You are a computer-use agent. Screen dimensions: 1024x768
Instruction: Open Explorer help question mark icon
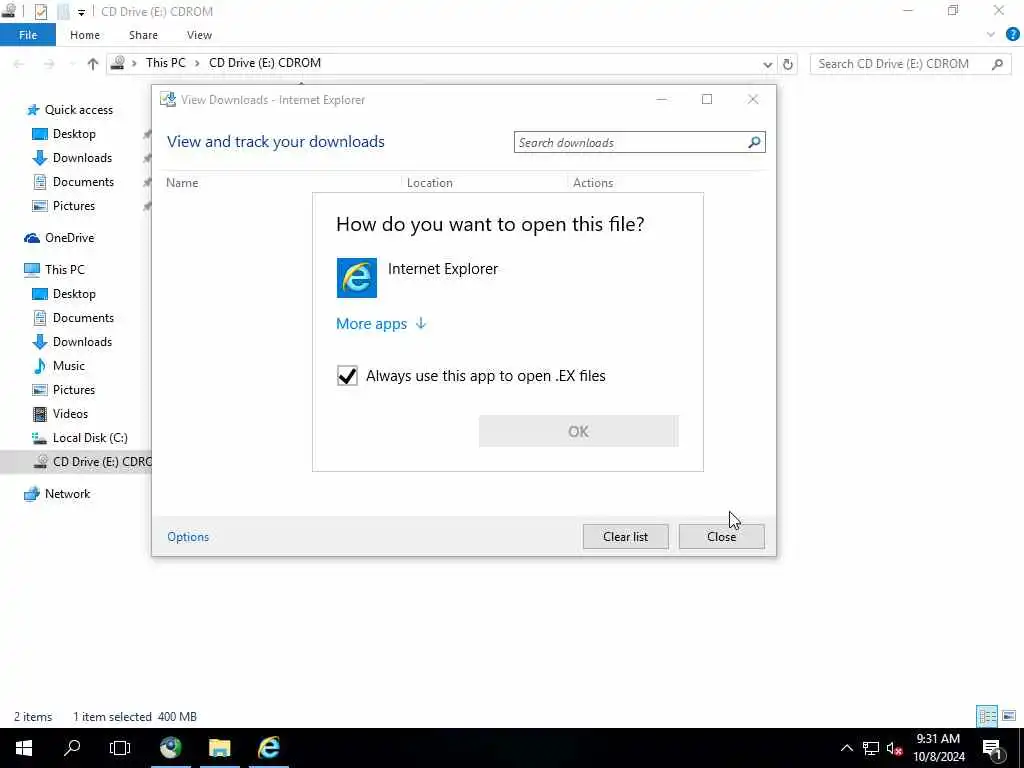[1013, 35]
